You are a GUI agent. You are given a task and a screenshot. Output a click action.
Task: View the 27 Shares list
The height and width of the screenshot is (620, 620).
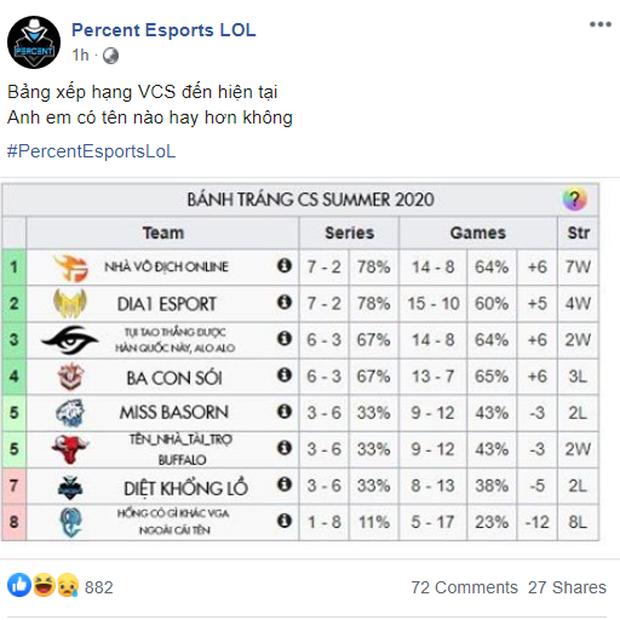pos(567,588)
